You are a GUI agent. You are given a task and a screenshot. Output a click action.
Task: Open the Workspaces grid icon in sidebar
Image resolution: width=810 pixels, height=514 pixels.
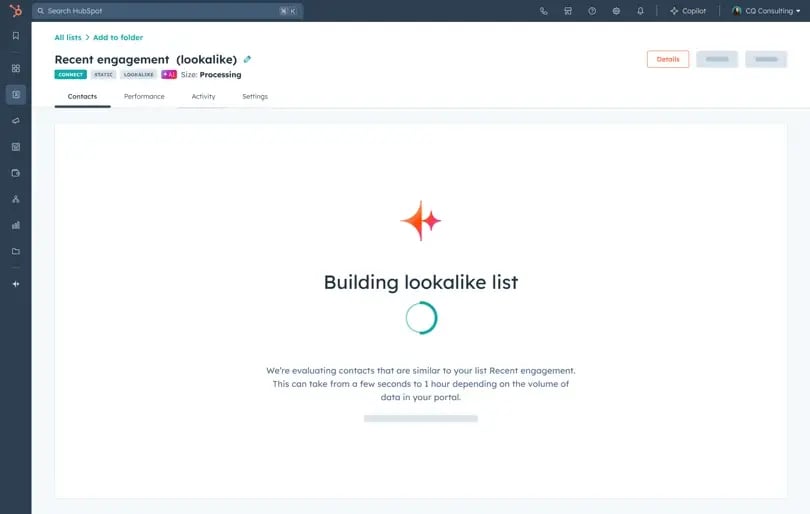click(15, 69)
